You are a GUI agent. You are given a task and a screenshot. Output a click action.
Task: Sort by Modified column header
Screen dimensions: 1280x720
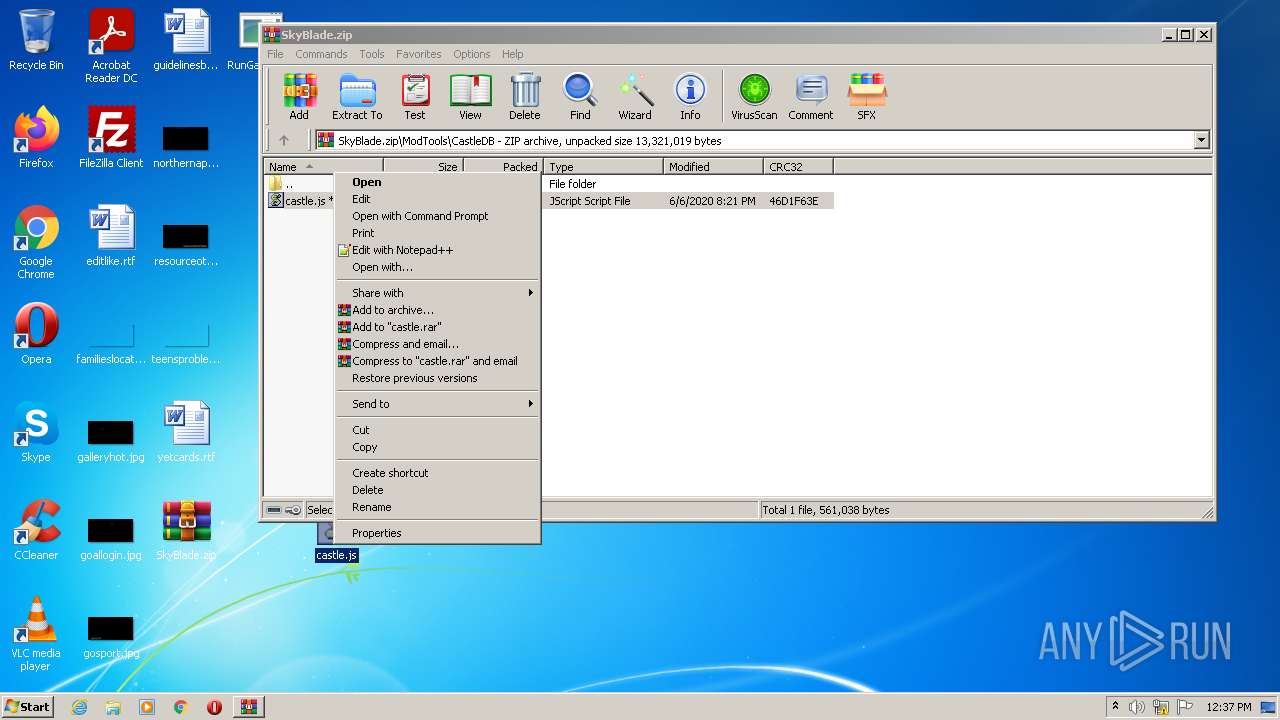pyautogui.click(x=713, y=167)
